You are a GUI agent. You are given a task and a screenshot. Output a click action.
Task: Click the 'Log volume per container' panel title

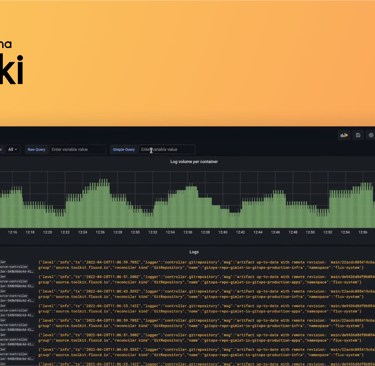(x=194, y=162)
